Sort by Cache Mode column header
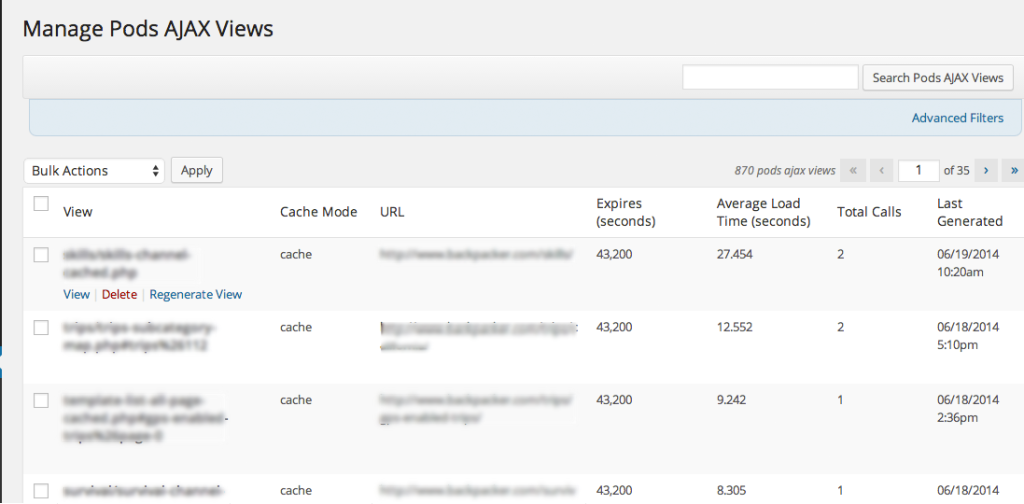The image size is (1024, 504). coord(319,212)
